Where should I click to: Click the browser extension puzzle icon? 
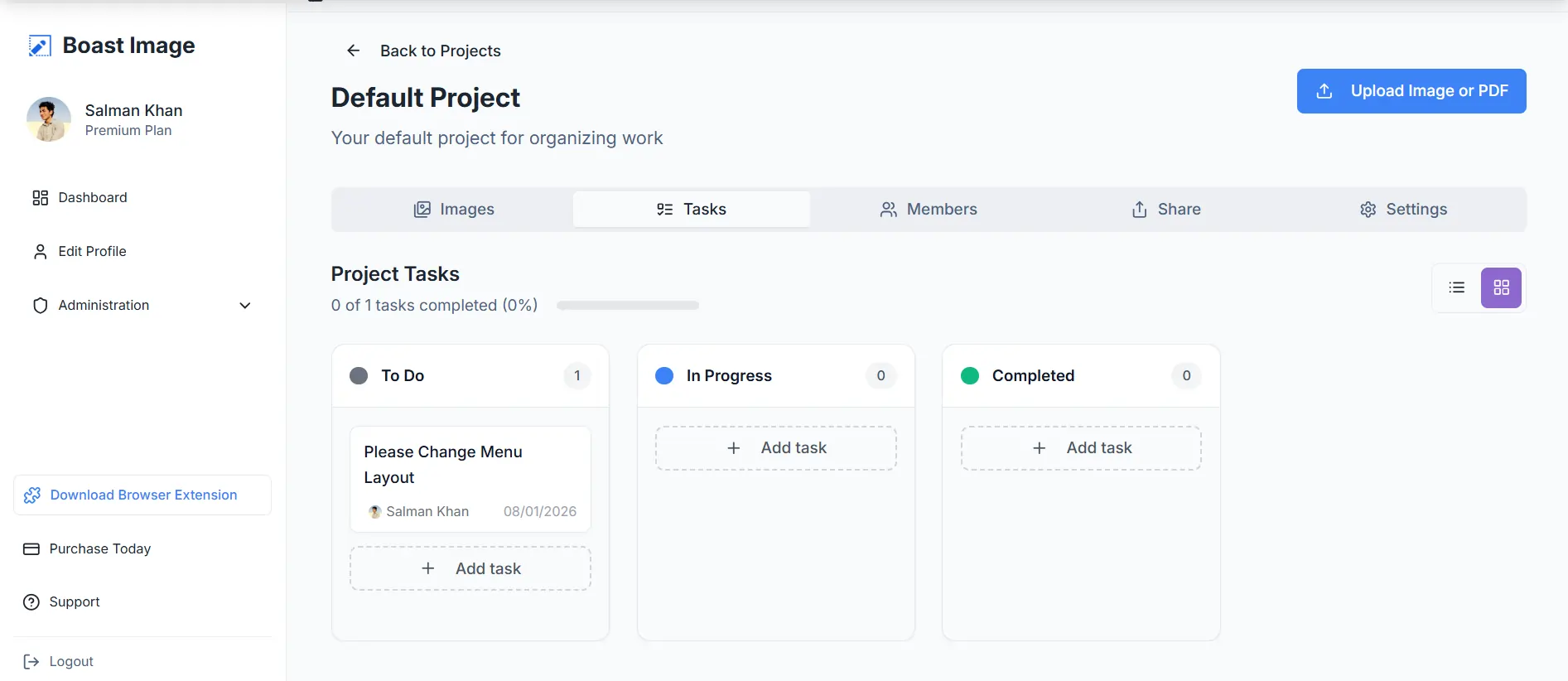click(x=32, y=495)
